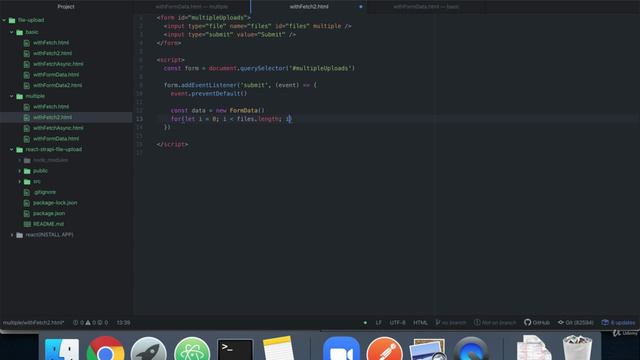Open Finder from the Dock
The width and height of the screenshot is (640, 360).
tap(62, 349)
